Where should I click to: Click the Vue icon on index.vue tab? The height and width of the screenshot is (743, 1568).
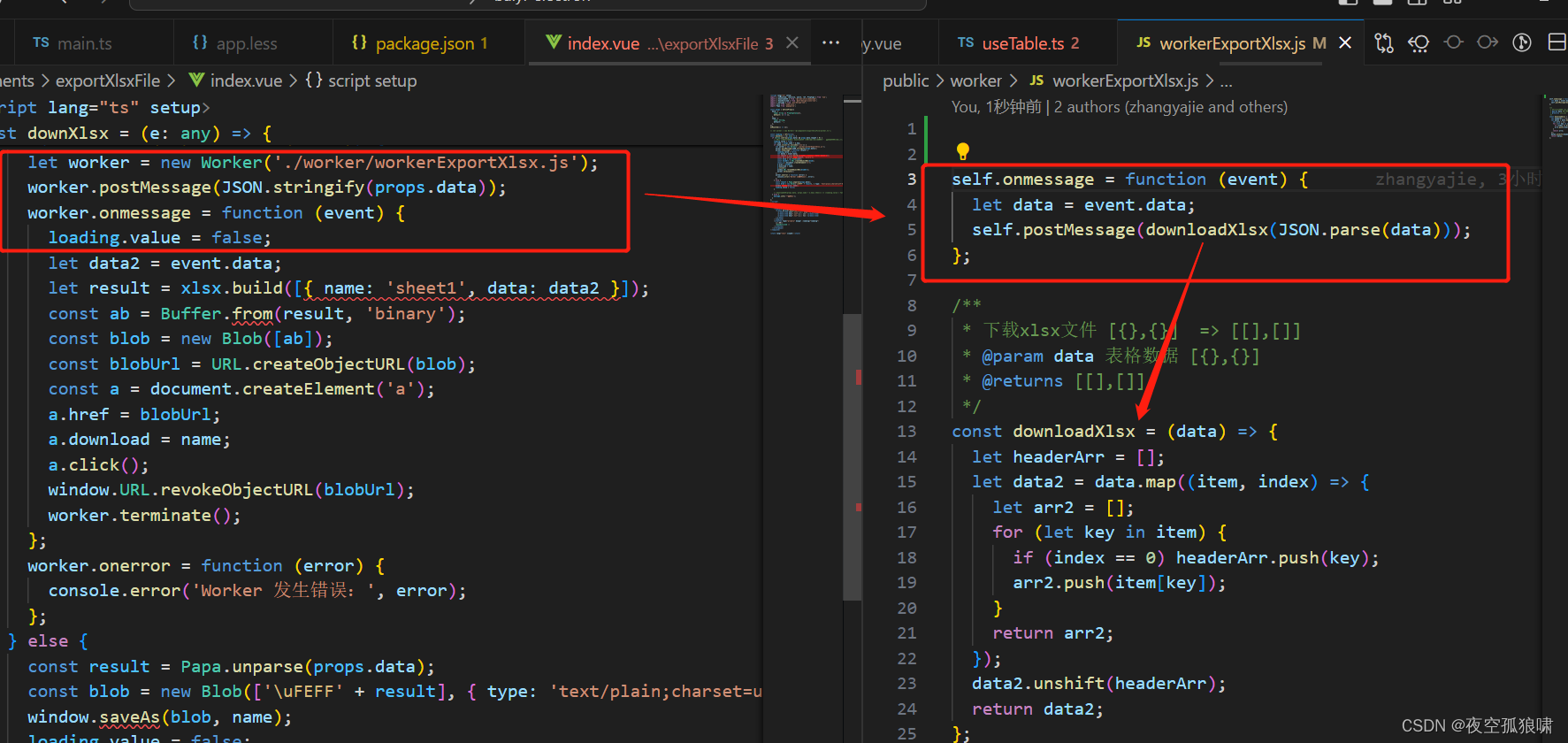554,42
